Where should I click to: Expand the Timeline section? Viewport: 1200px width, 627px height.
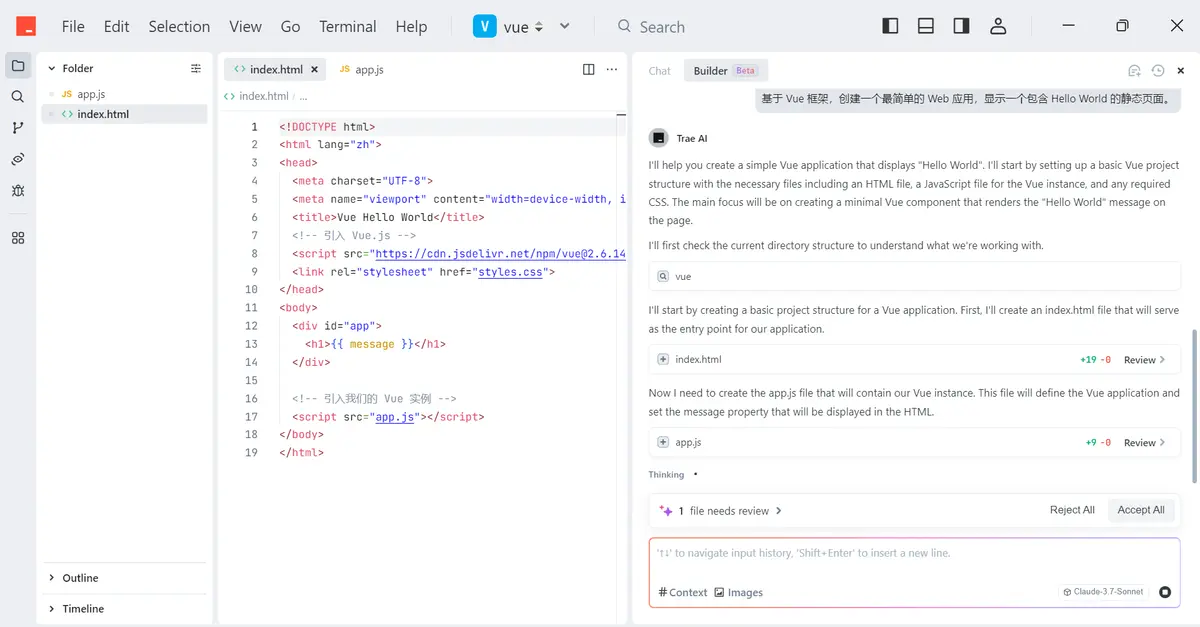click(x=125, y=608)
